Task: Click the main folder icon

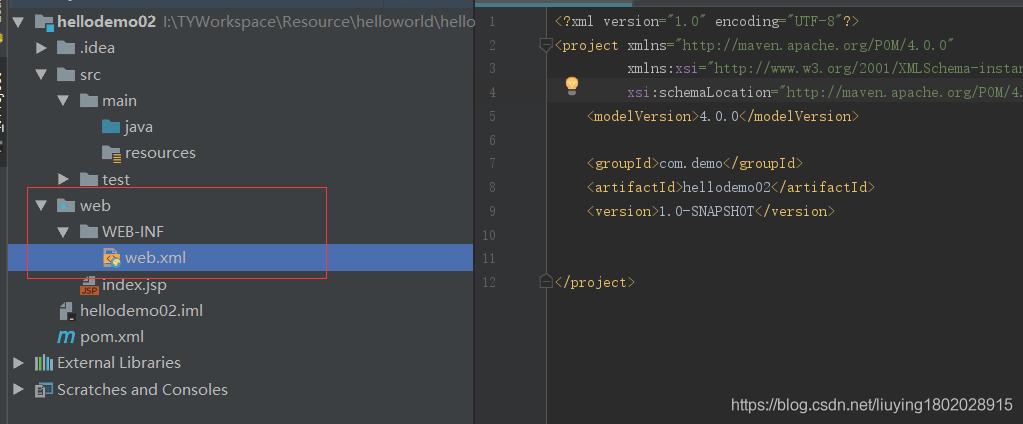Action: pyautogui.click(x=88, y=100)
